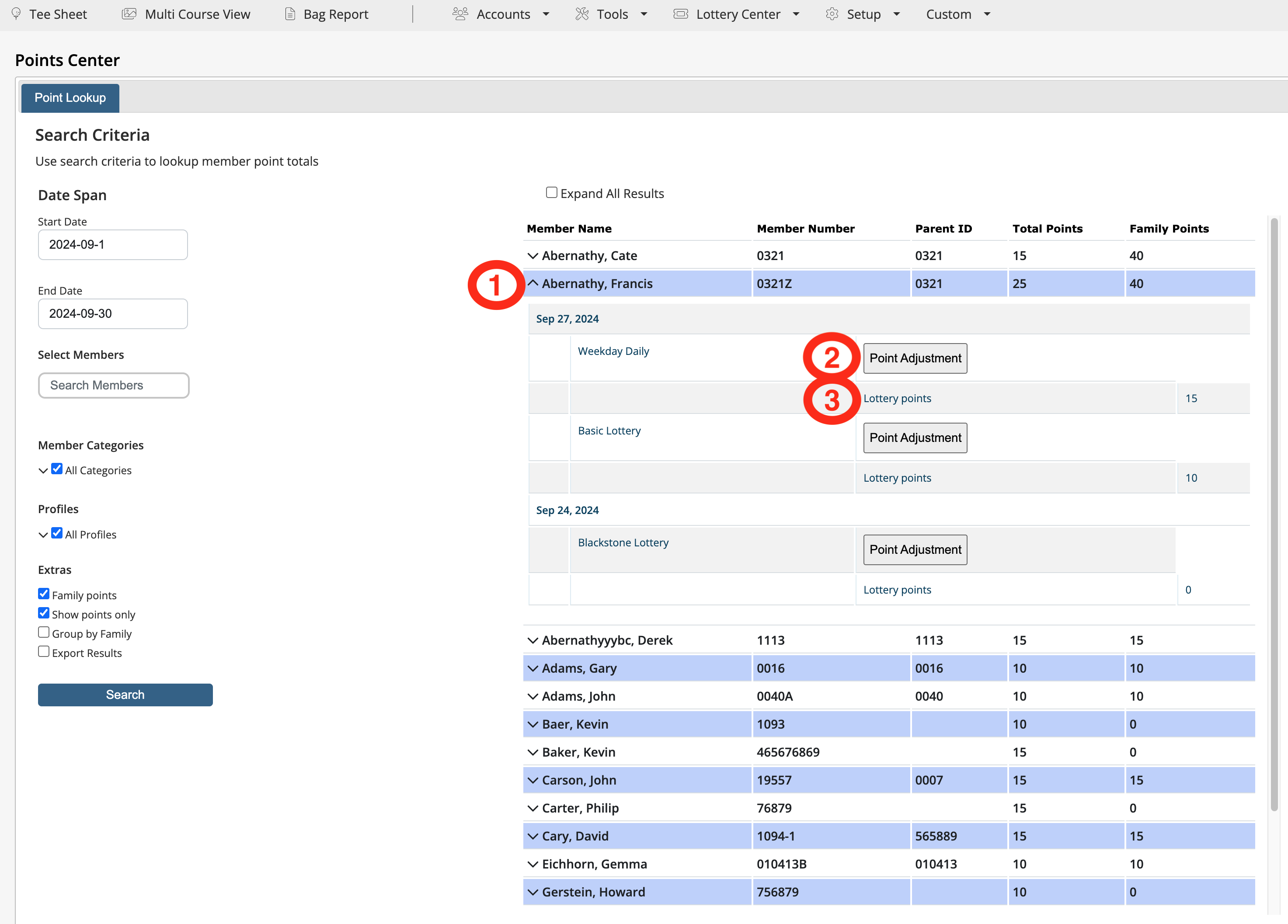Click the Accounts people icon
The image size is (1288, 924).
460,14
